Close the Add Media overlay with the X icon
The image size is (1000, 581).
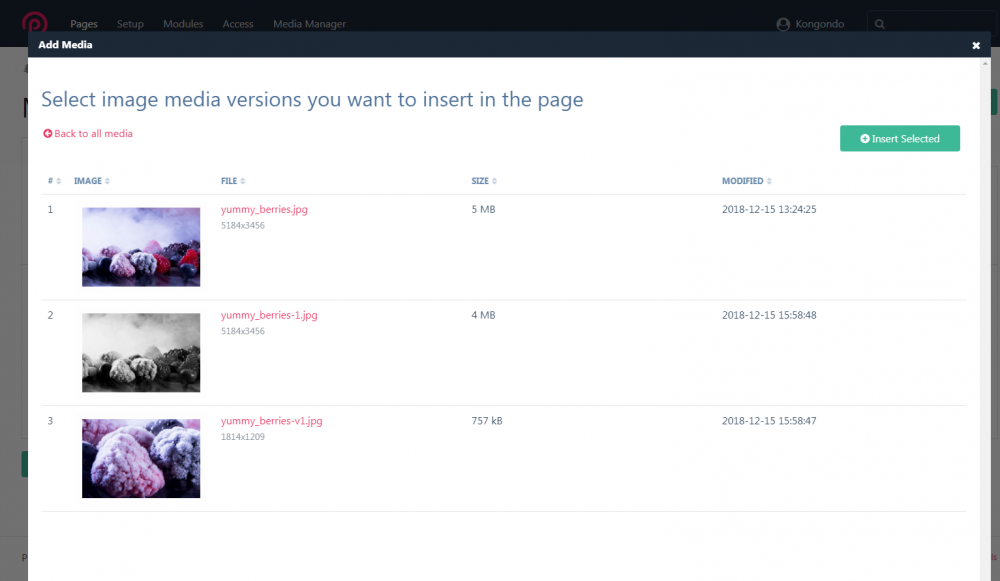(976, 45)
